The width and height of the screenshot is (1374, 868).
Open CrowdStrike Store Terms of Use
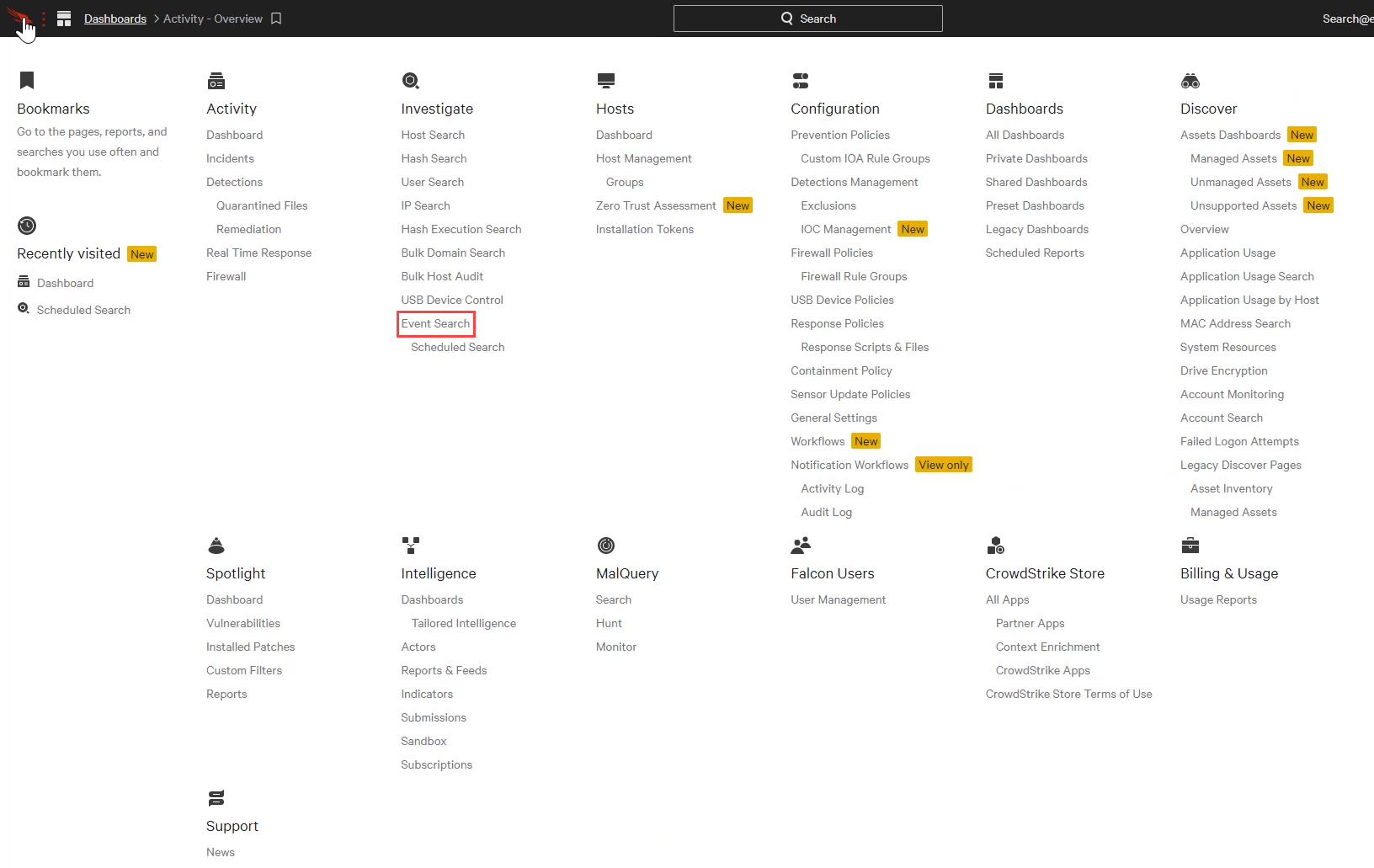click(x=1068, y=694)
